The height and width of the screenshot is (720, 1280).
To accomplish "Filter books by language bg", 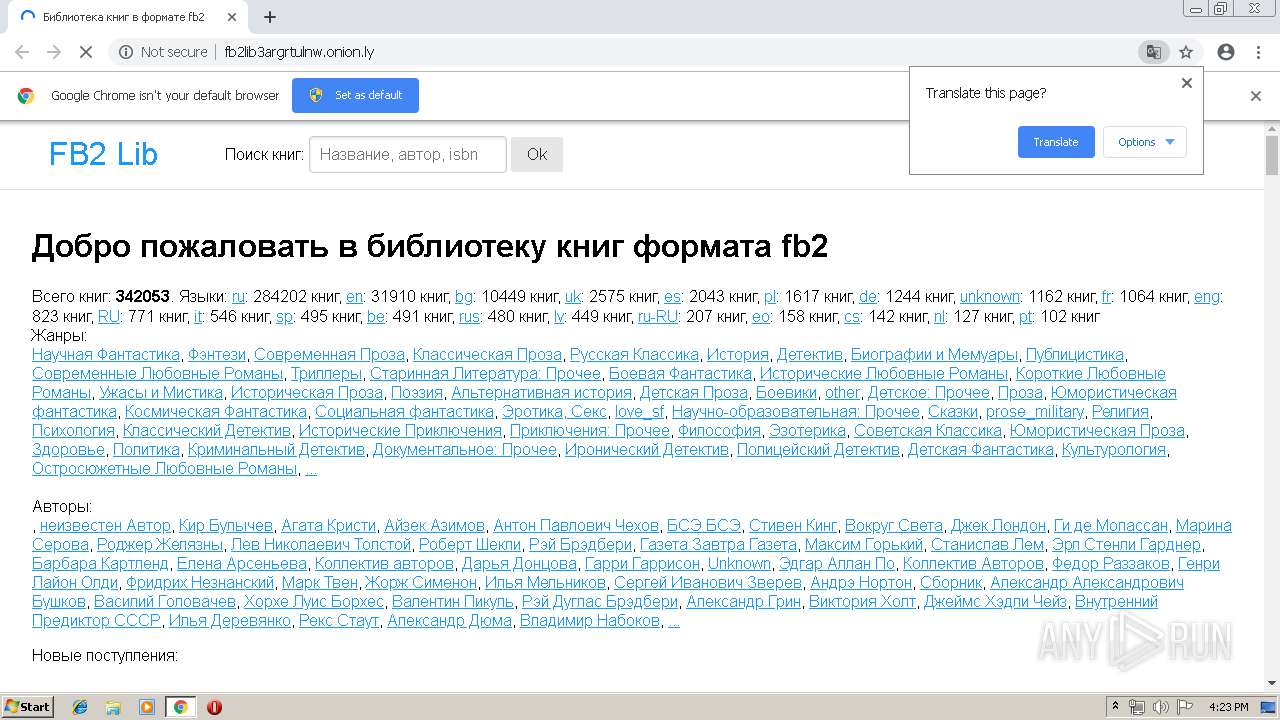I will click(x=464, y=297).
